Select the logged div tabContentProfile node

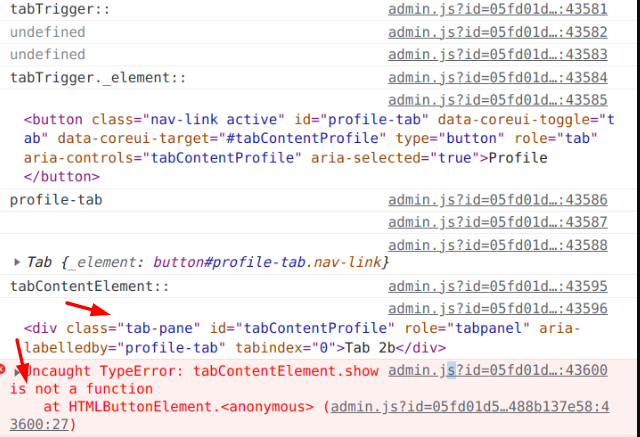pos(301,338)
